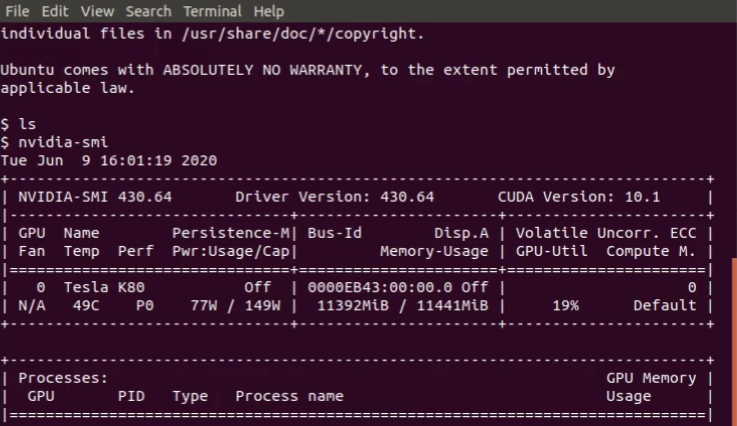Click the 'Processes:' heading
The width and height of the screenshot is (737, 426).
(63, 378)
